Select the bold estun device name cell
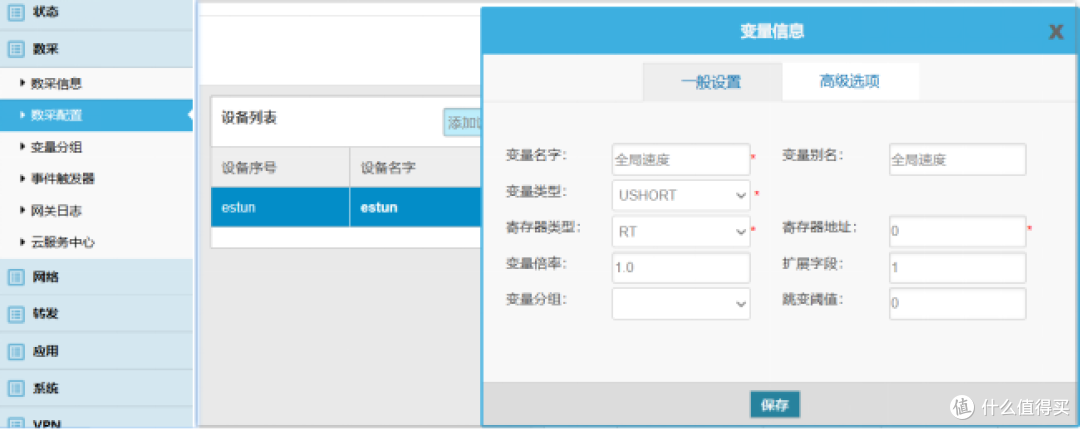 415,207
